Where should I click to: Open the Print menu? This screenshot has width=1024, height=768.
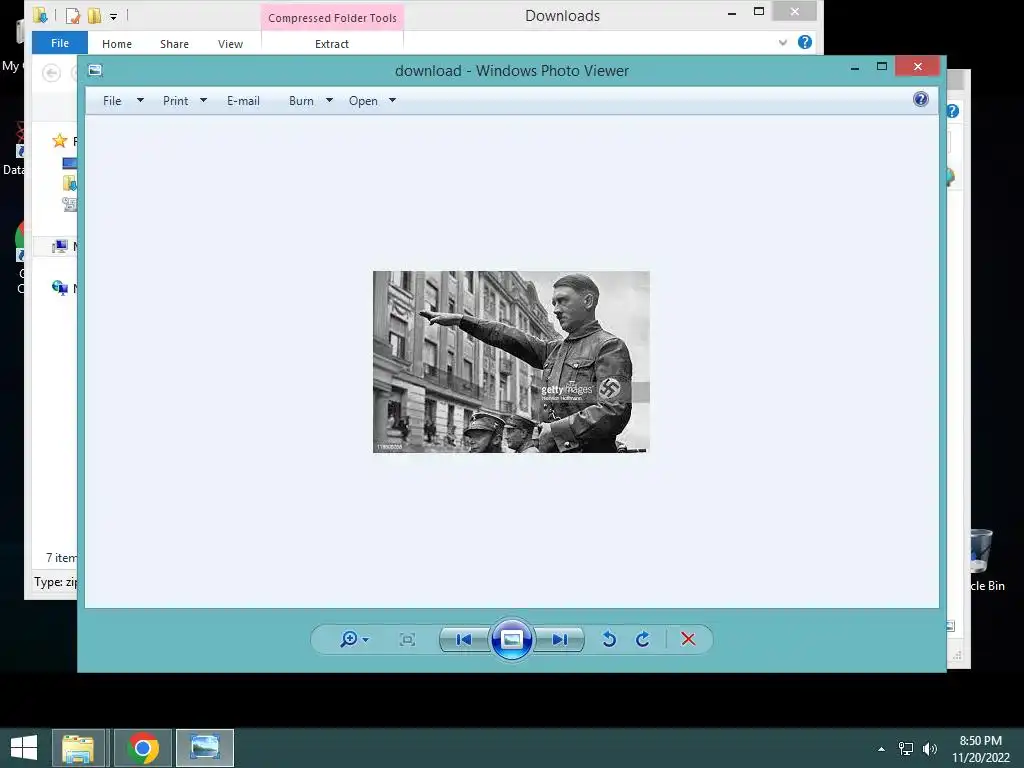[176, 101]
